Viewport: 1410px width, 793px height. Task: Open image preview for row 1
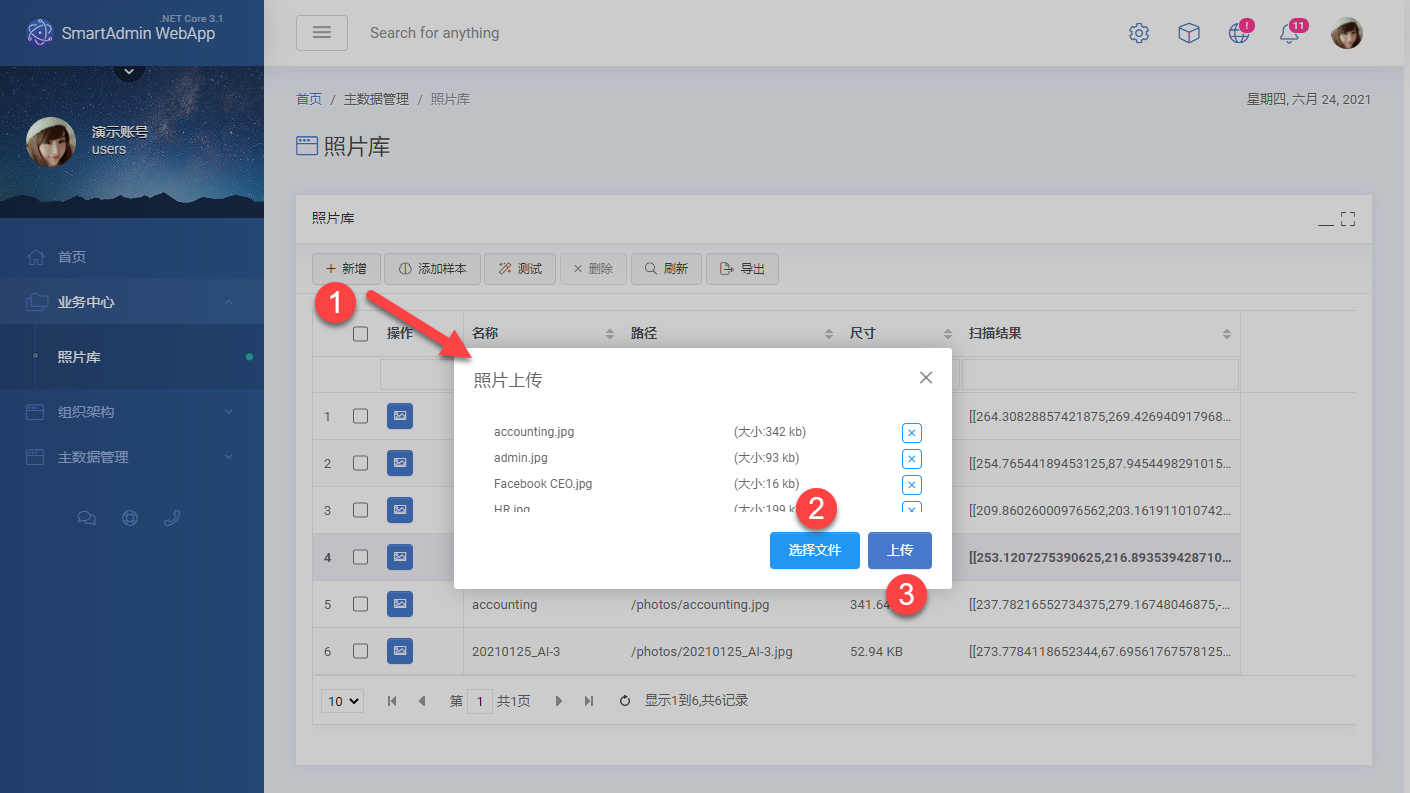tap(400, 416)
